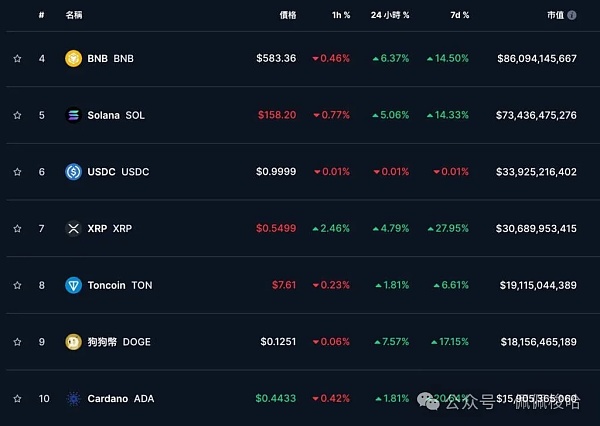Click the USDC coin logo icon
The width and height of the screenshot is (600, 426).
point(72,172)
